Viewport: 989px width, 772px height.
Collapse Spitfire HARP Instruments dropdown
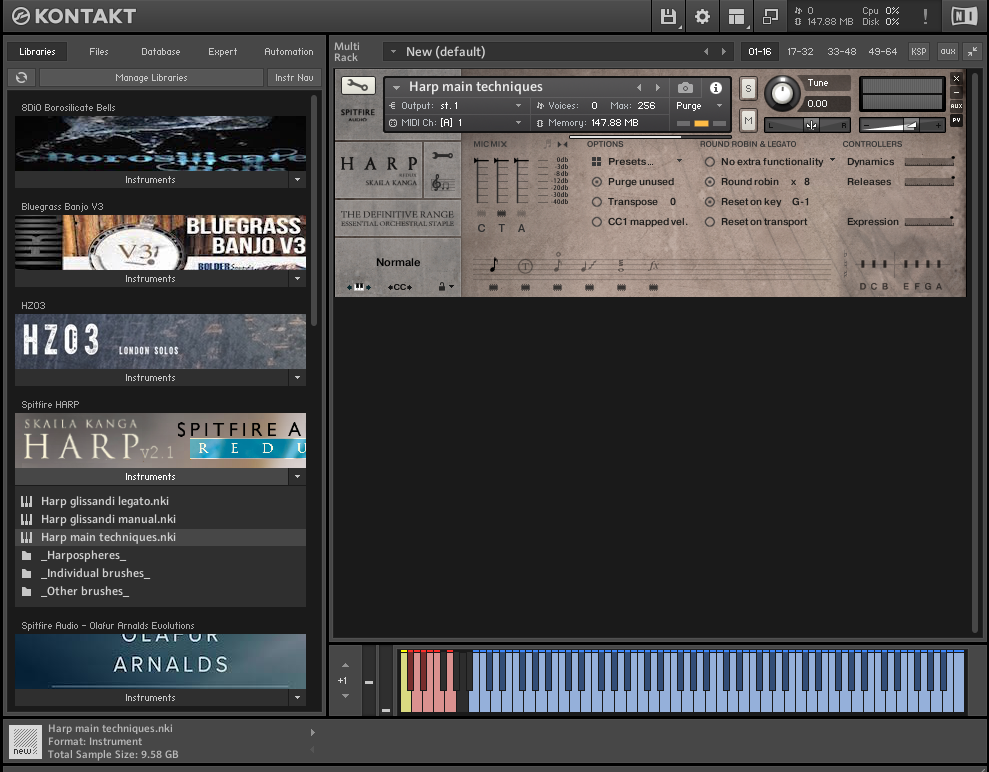(x=297, y=477)
